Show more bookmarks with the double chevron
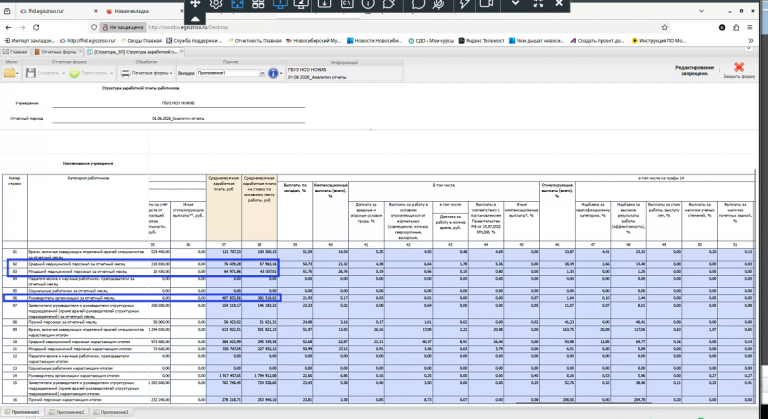 pos(750,41)
